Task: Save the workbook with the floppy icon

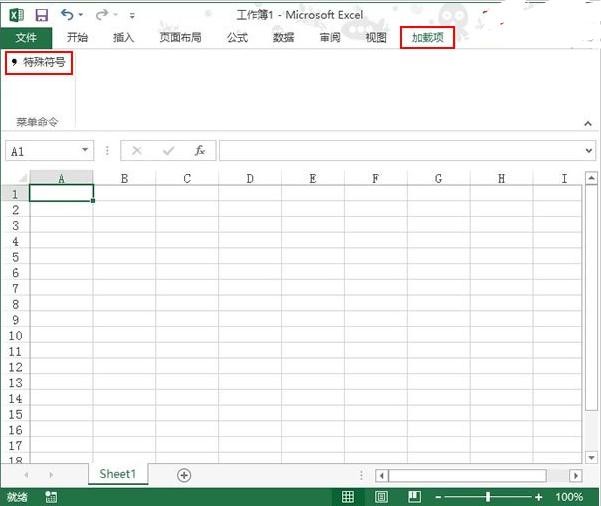Action: click(x=42, y=15)
